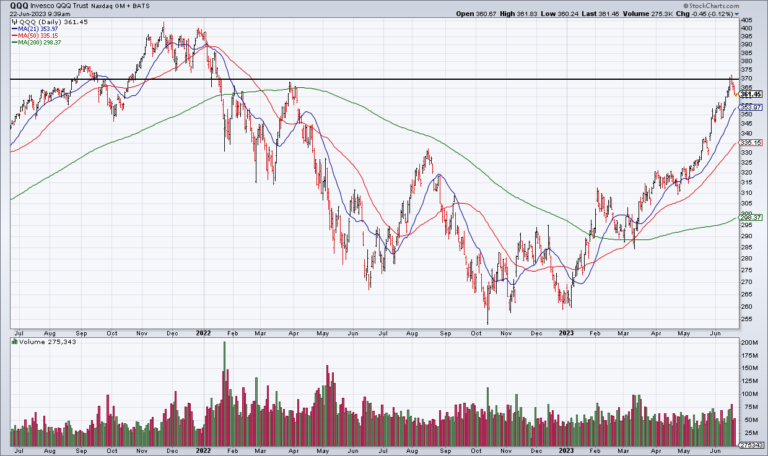Click the 2023 year marker on axis
Image resolution: width=768 pixels, height=456 pixels.
pos(566,332)
